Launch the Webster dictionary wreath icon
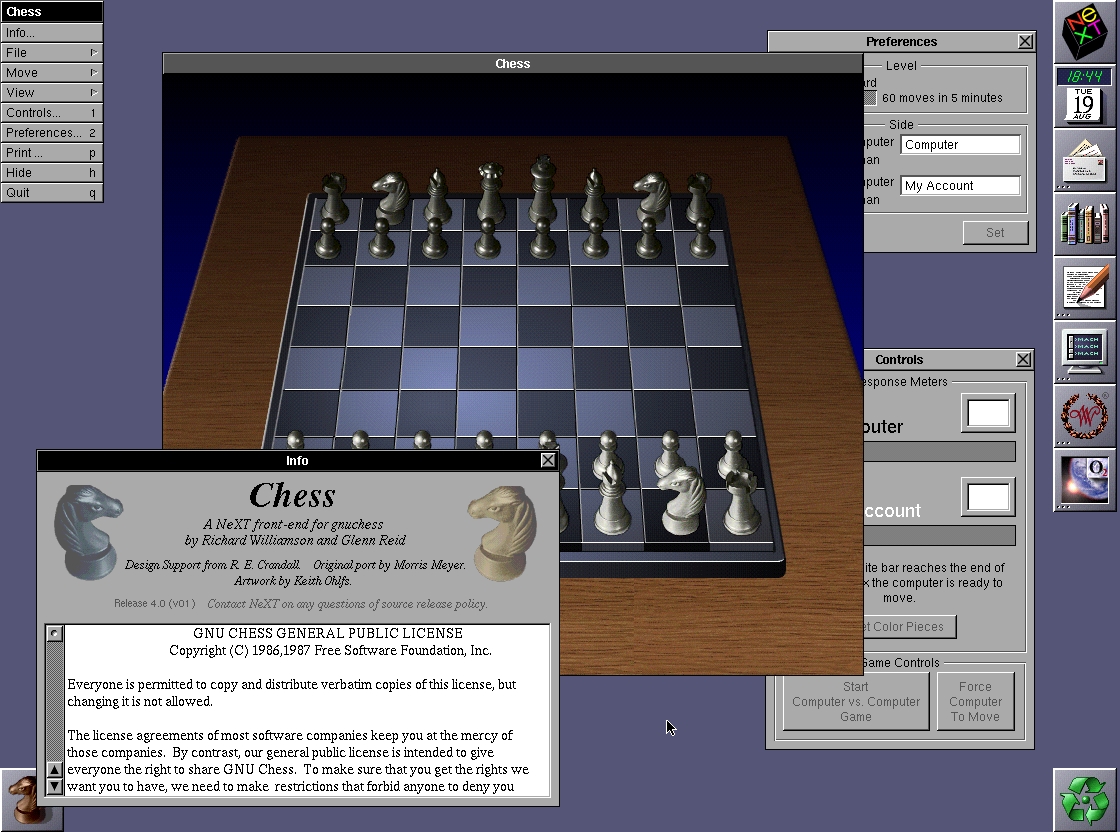Viewport: 1120px width, 832px height. tap(1084, 416)
